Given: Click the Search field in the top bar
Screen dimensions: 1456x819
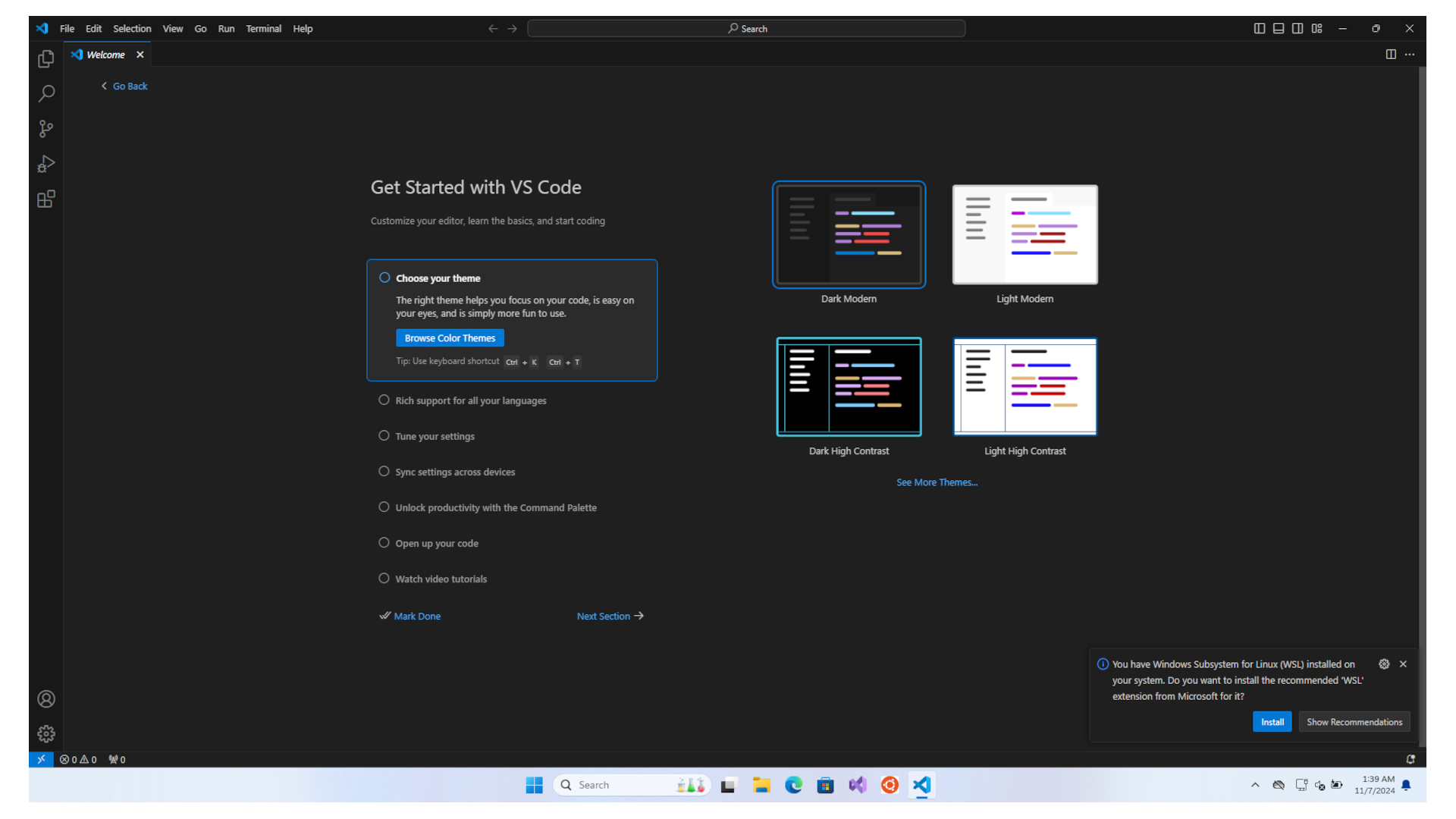Looking at the screenshot, I should 745,28.
